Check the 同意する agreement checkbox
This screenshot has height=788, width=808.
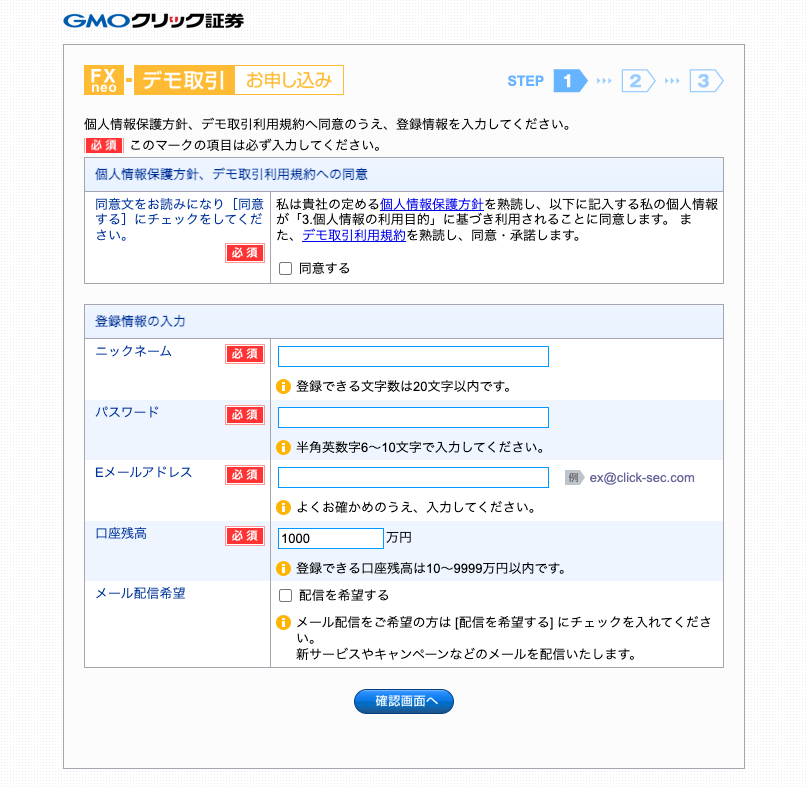[x=284, y=268]
